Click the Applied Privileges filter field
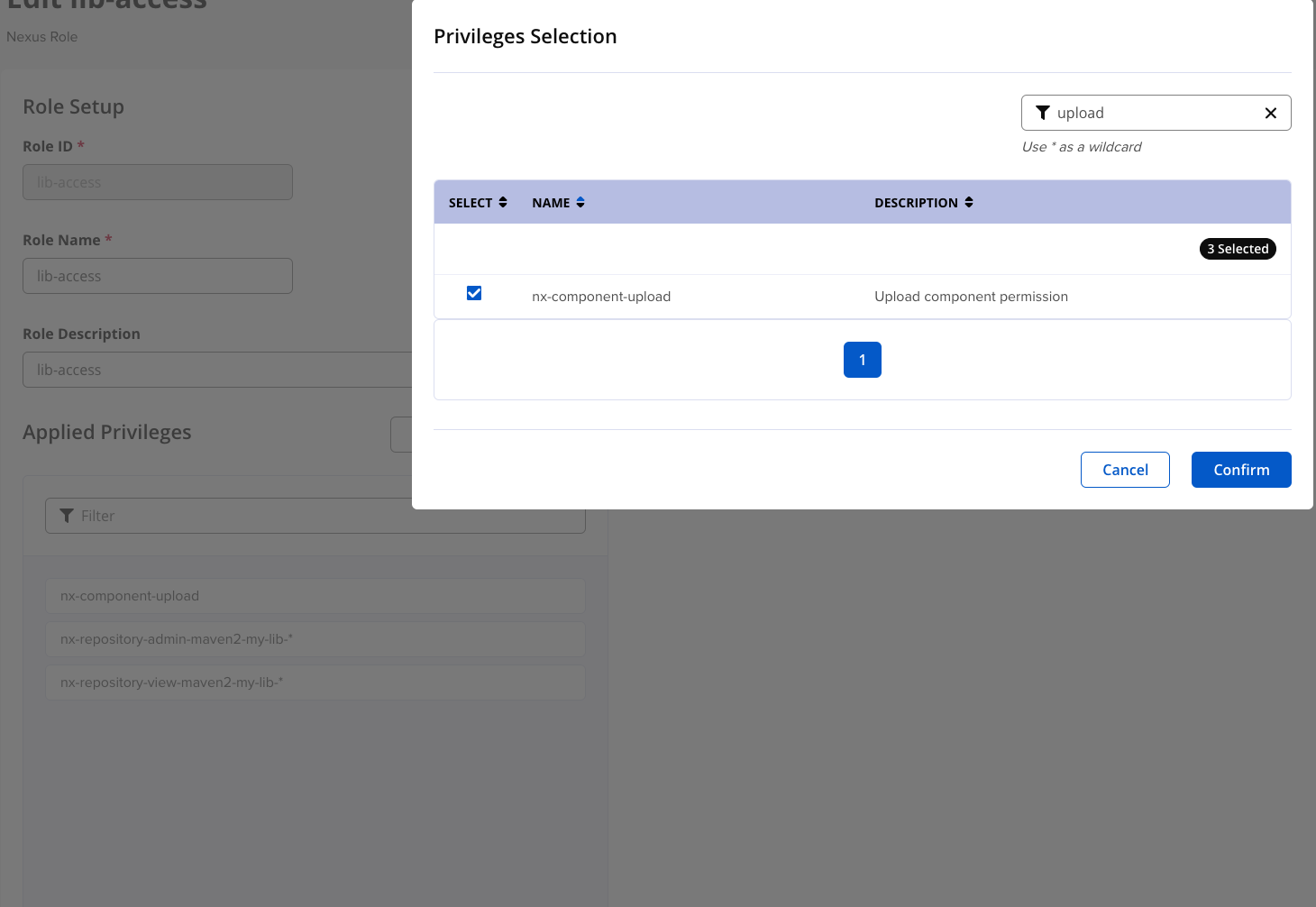Viewport: 1316px width, 907px height. 315,516
